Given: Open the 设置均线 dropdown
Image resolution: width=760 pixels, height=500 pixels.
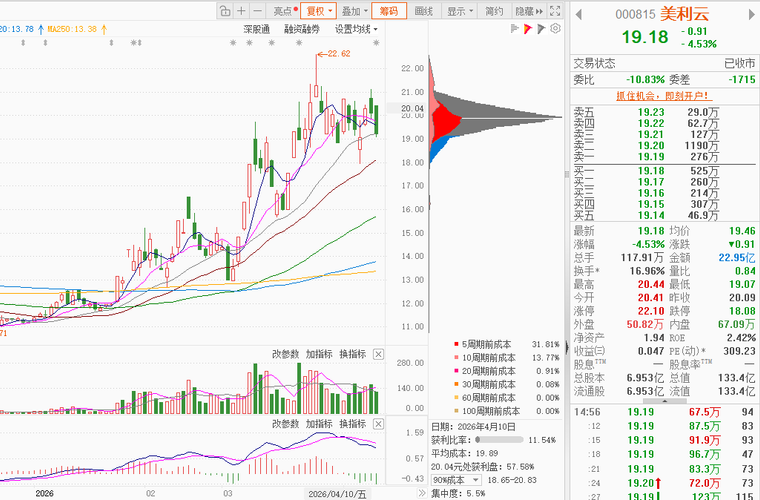Looking at the screenshot, I should [356, 30].
